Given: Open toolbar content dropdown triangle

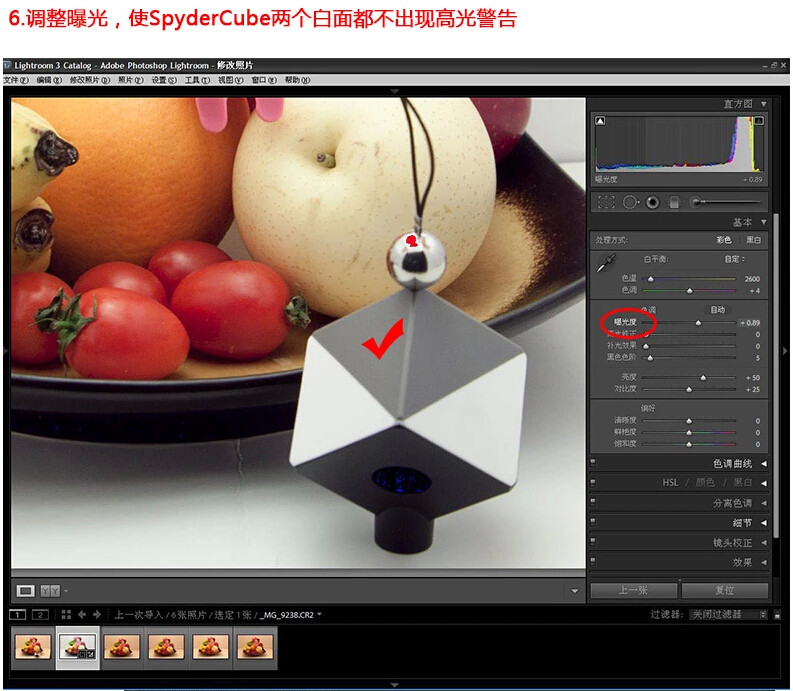Looking at the screenshot, I should [575, 591].
